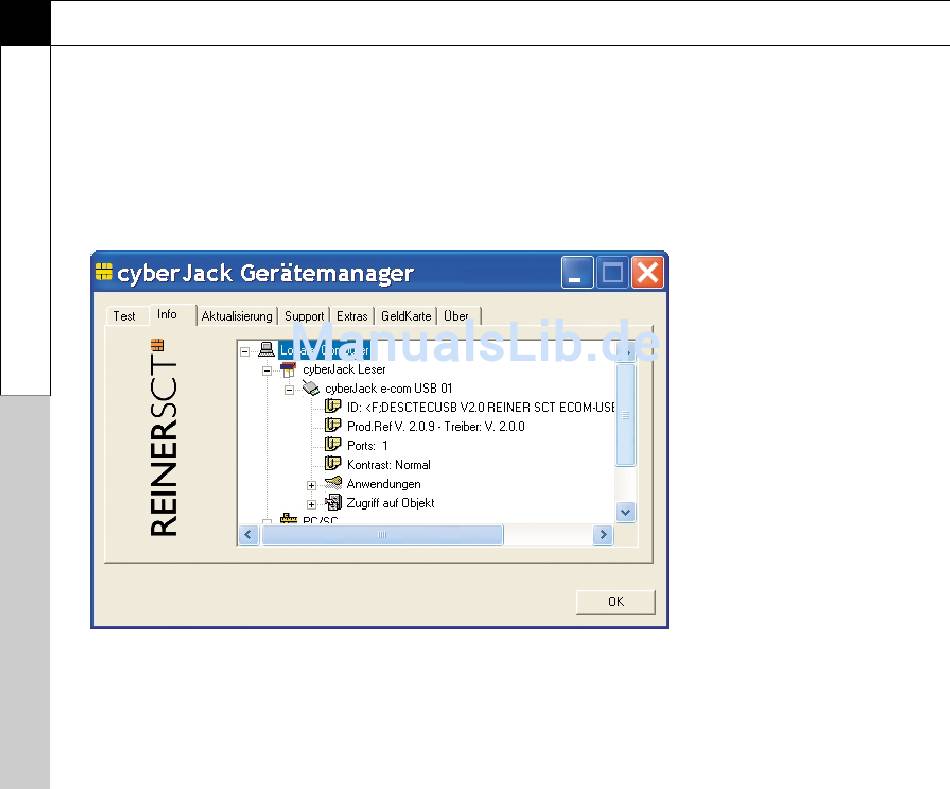Select the 'Zugriff auf Objekt' tree row
Viewport: 950px width, 789px height.
click(x=390, y=502)
